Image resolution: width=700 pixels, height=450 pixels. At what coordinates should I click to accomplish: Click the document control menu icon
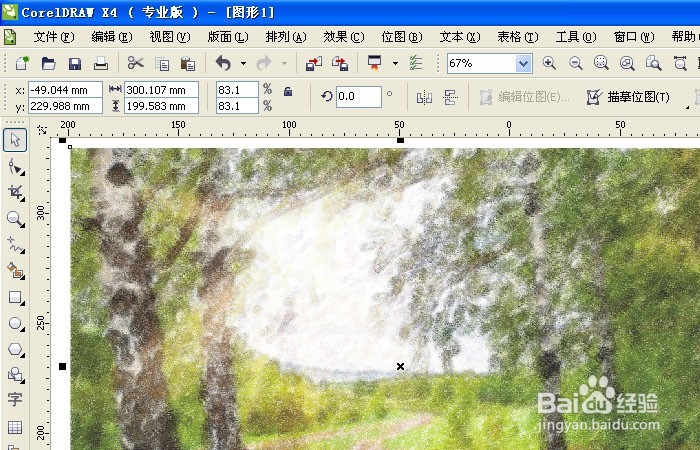9,37
